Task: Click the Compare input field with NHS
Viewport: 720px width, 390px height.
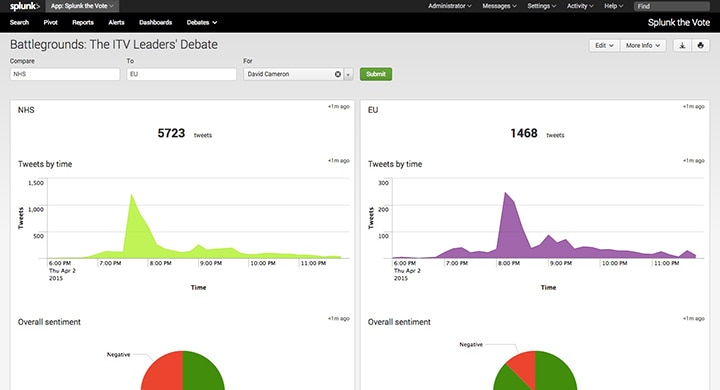Action: click(x=65, y=74)
